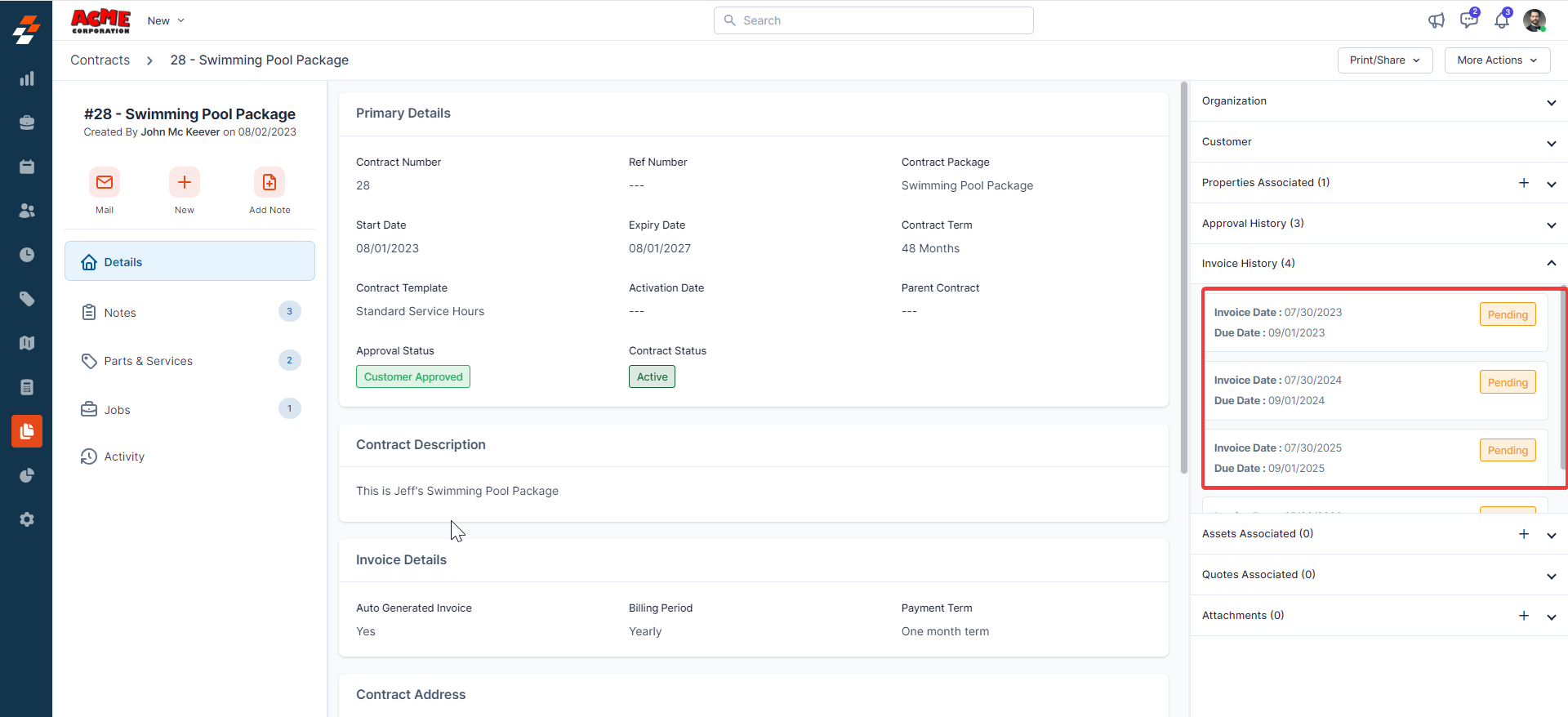Add an attachment with the plus icon

pos(1523,616)
